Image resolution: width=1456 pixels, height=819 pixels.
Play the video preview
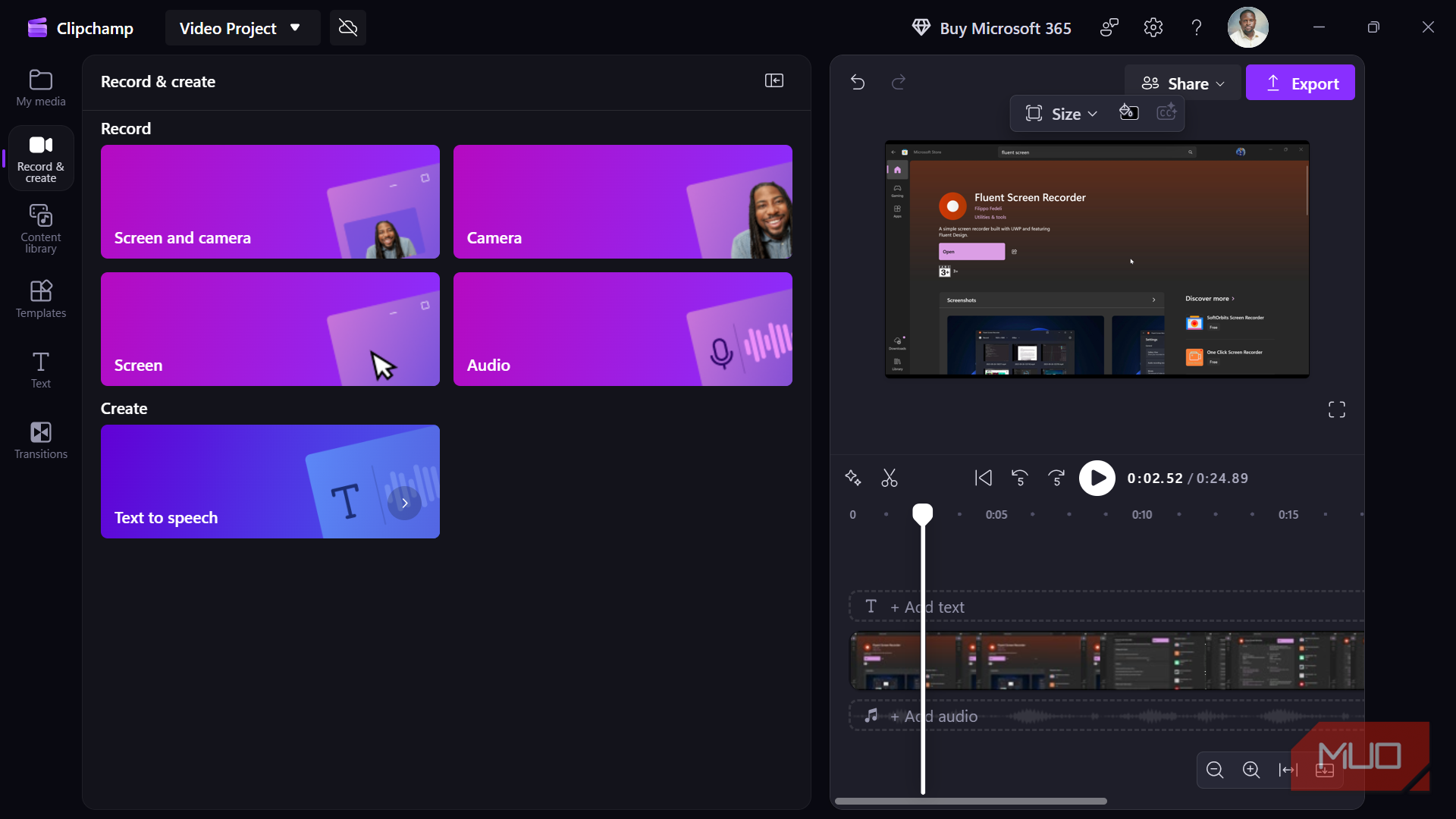(1097, 478)
